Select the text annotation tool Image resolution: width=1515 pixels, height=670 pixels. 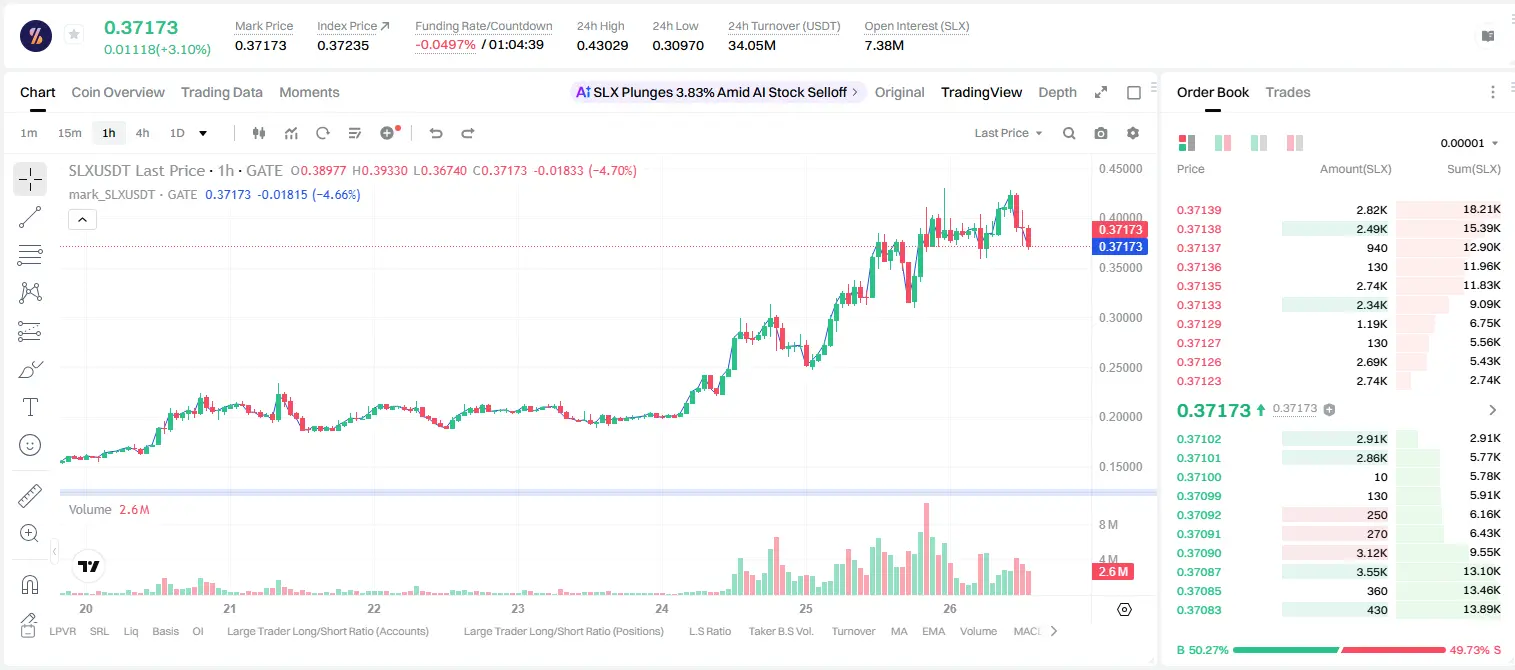[30, 407]
